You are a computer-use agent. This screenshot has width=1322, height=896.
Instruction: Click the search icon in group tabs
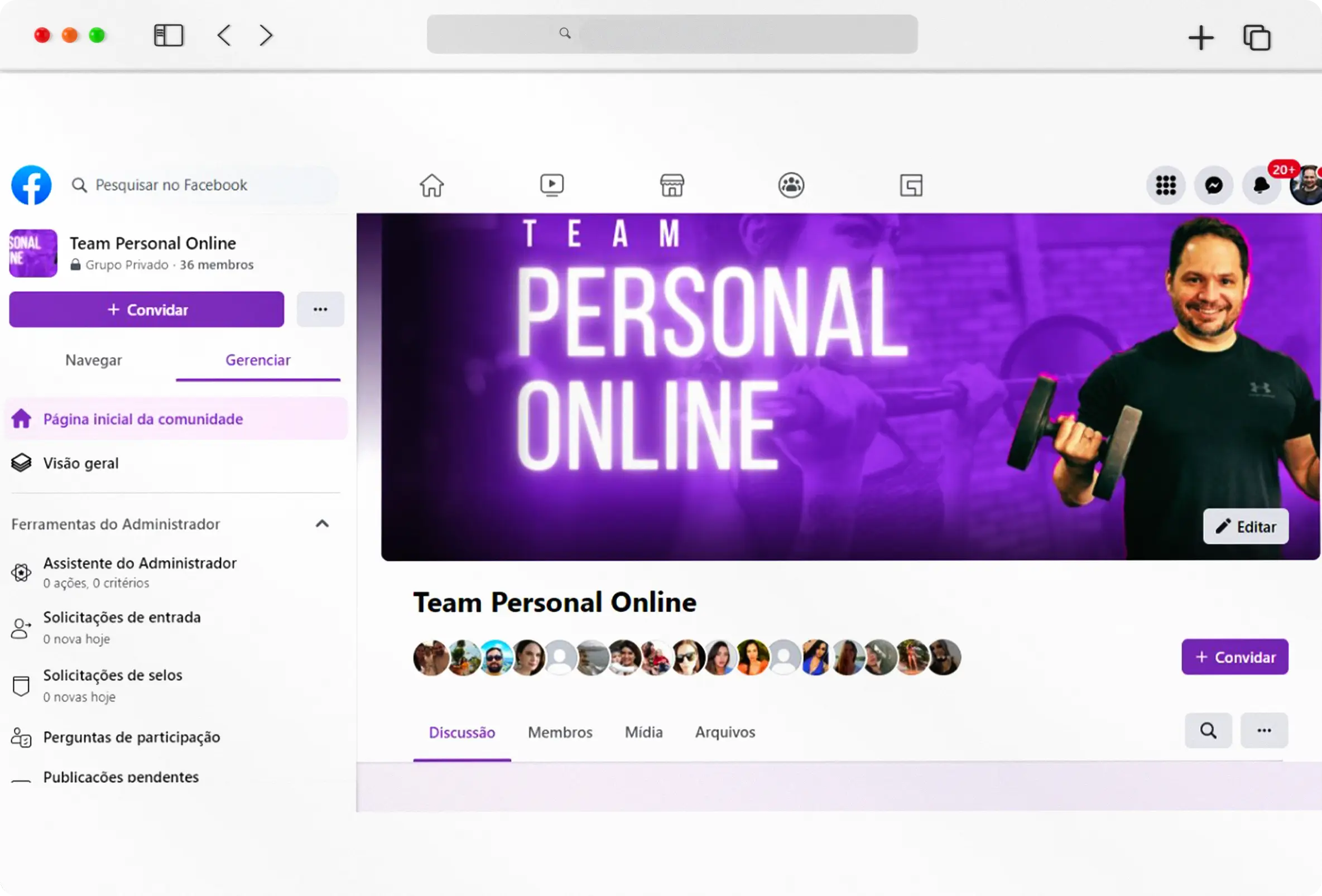click(x=1208, y=730)
